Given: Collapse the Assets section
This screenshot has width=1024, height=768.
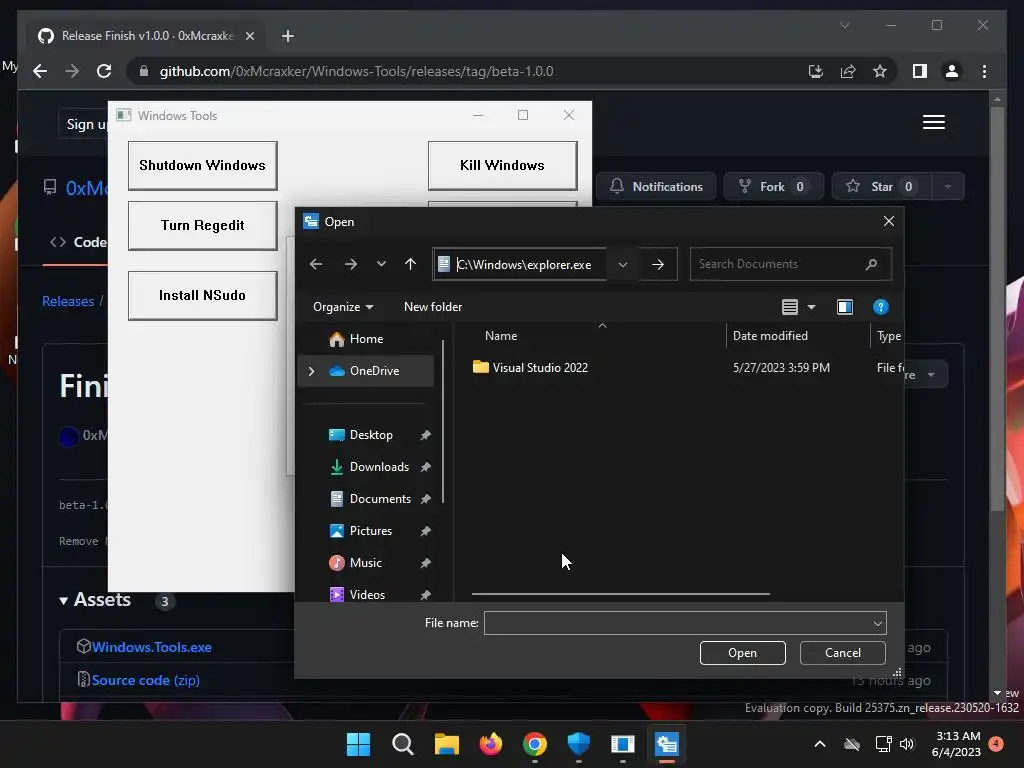Looking at the screenshot, I should click(95, 600).
